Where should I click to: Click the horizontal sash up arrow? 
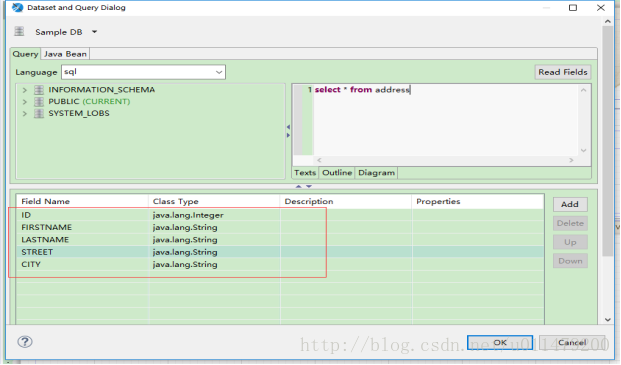coord(299,186)
